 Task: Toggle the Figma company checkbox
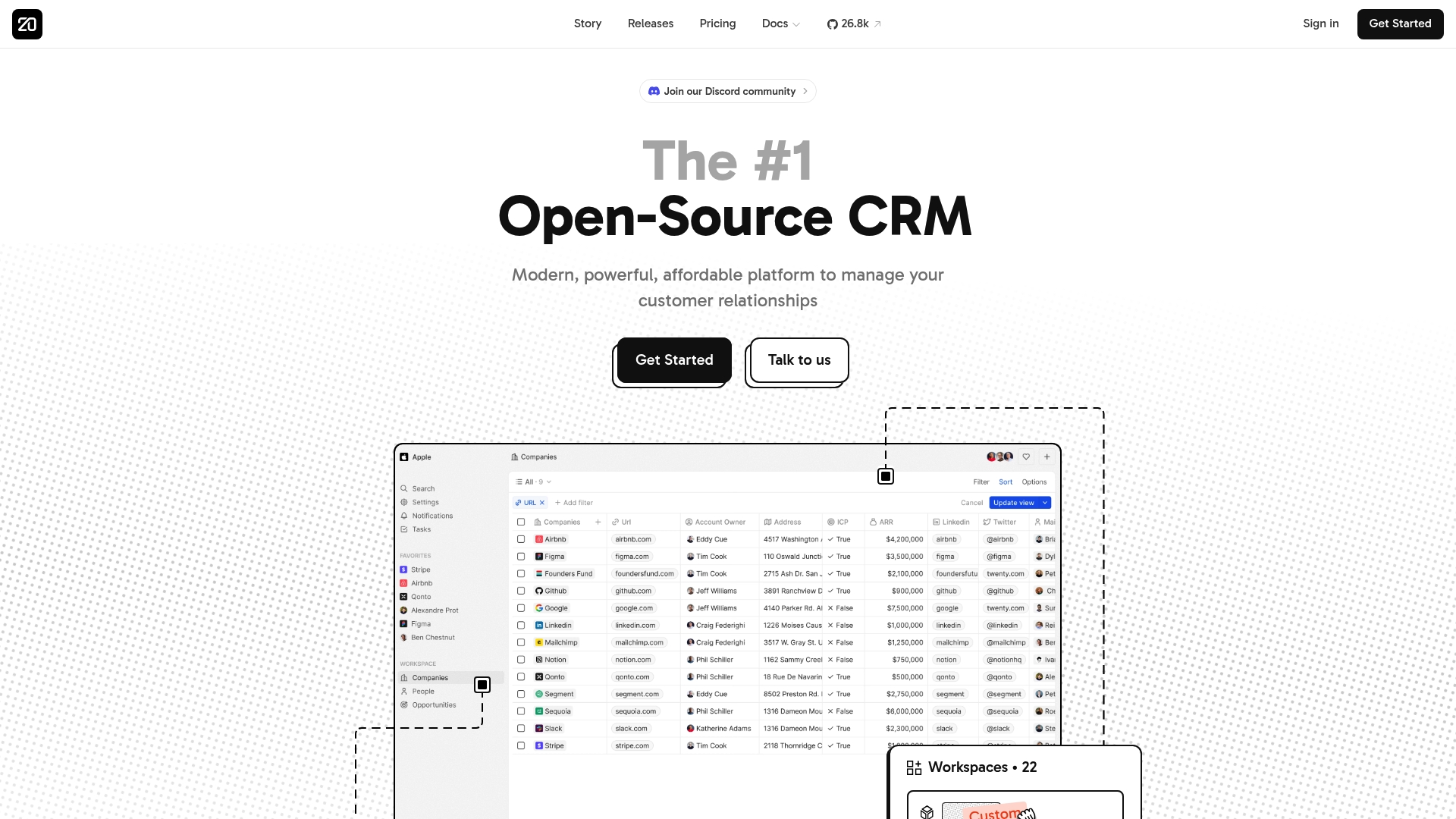[x=520, y=556]
